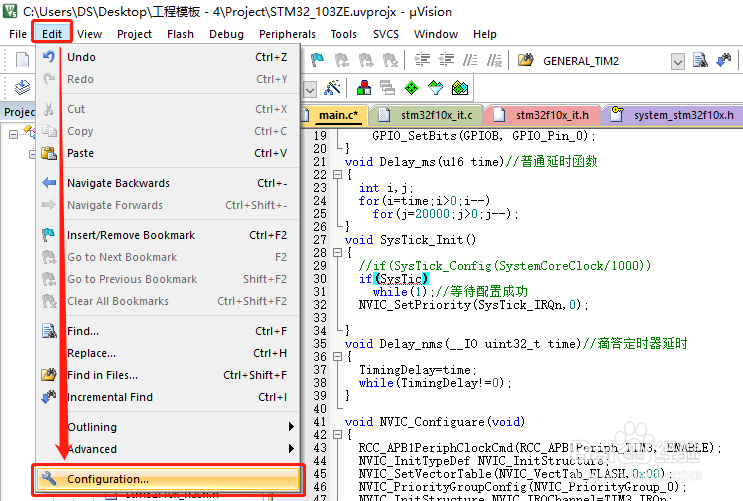Screen dimensions: 743x501
Task: Open the Project menu
Action: 134,34
